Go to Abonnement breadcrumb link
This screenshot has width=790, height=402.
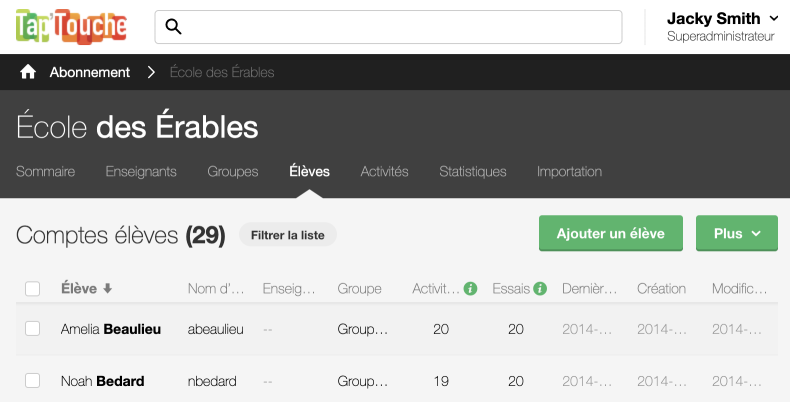tap(90, 72)
